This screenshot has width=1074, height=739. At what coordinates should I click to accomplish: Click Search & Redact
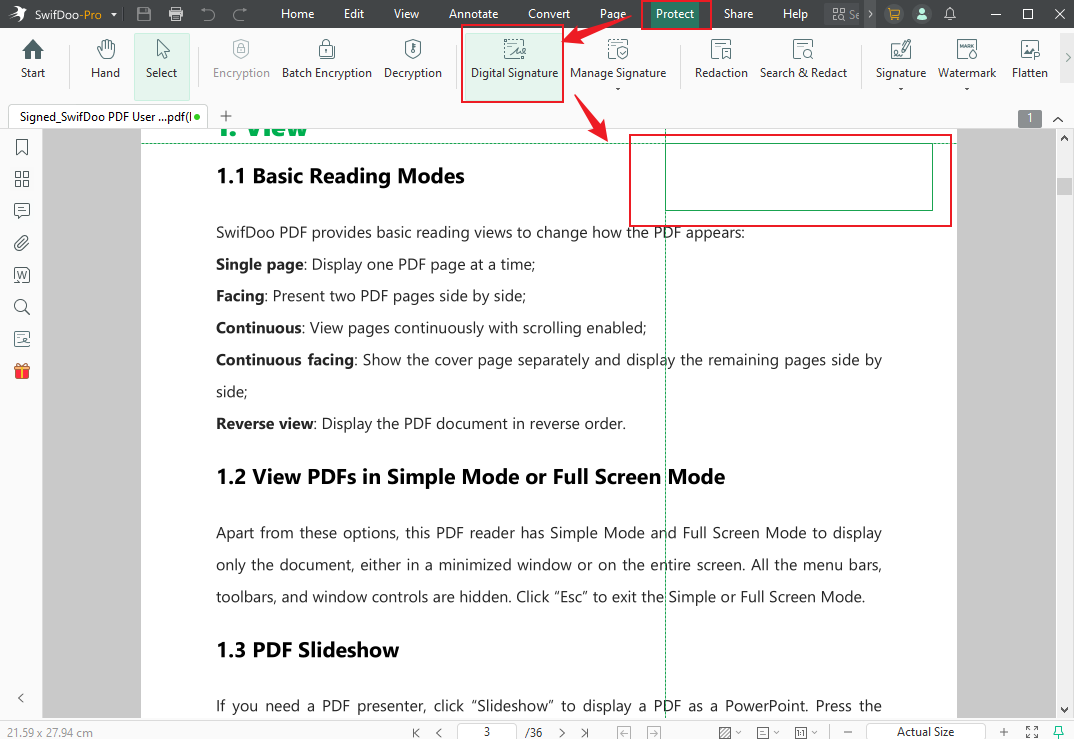point(803,59)
